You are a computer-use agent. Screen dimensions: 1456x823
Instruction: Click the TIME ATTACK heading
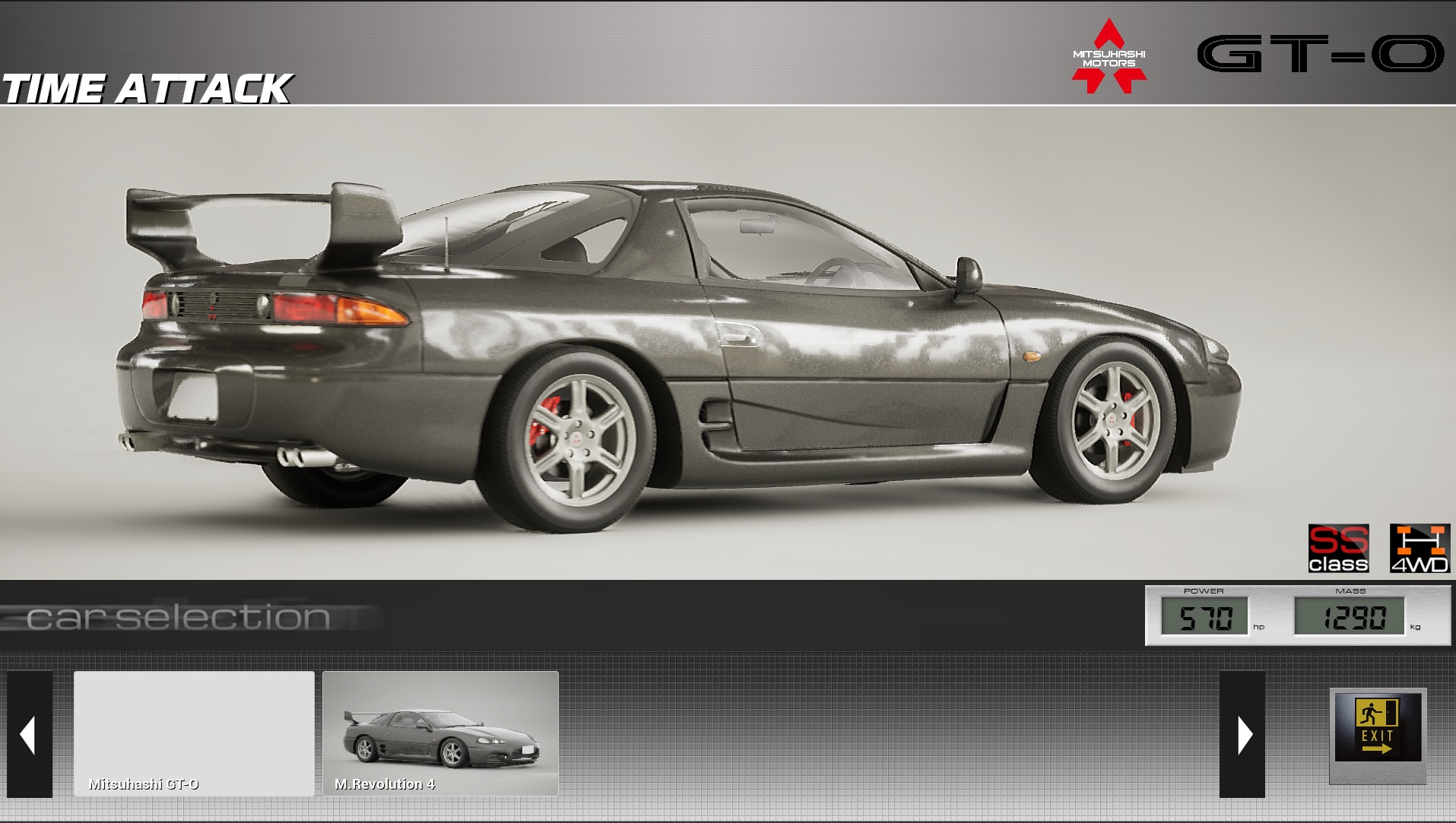pos(147,89)
